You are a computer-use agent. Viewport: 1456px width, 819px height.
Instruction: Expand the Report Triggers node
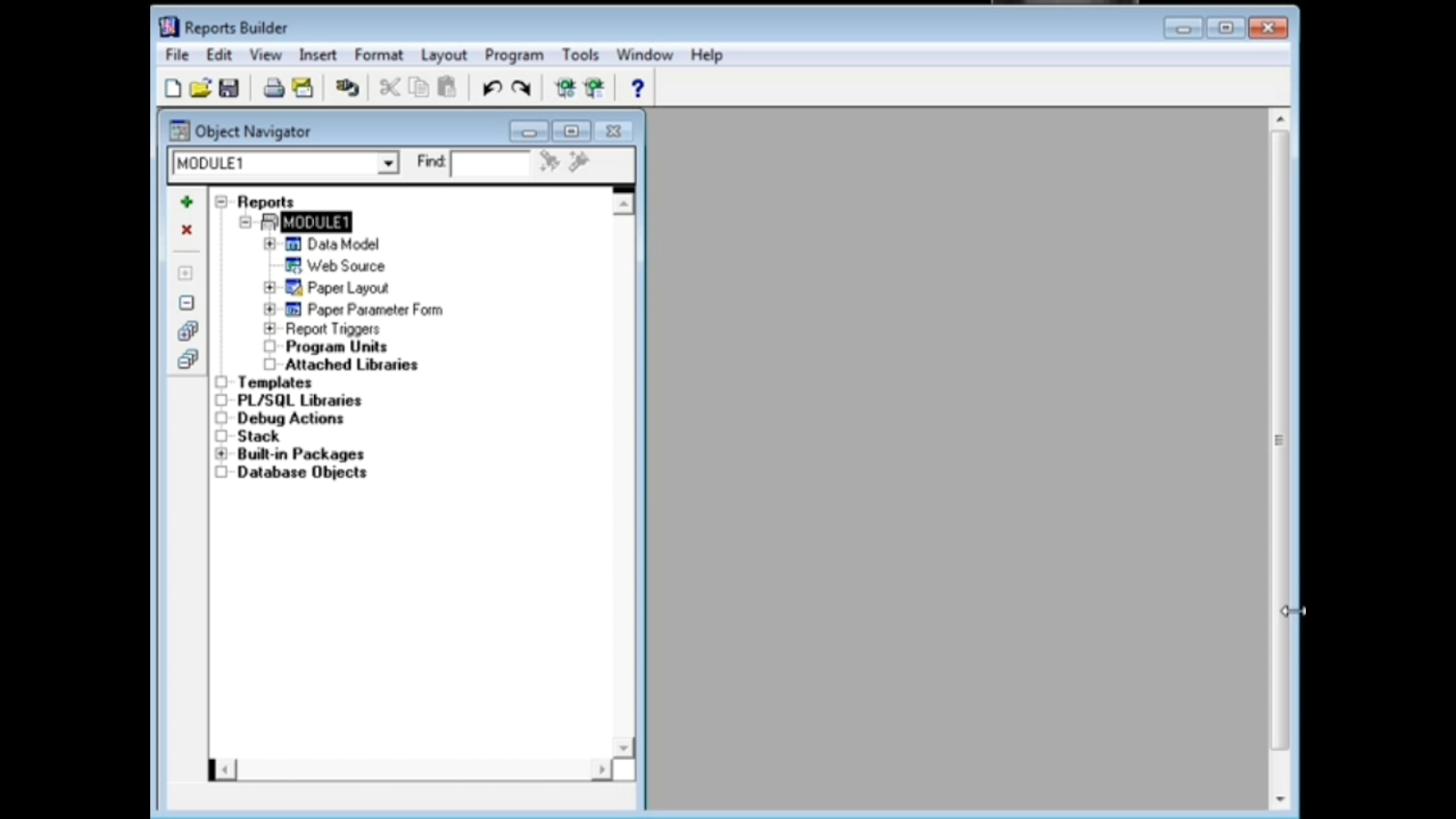[268, 329]
